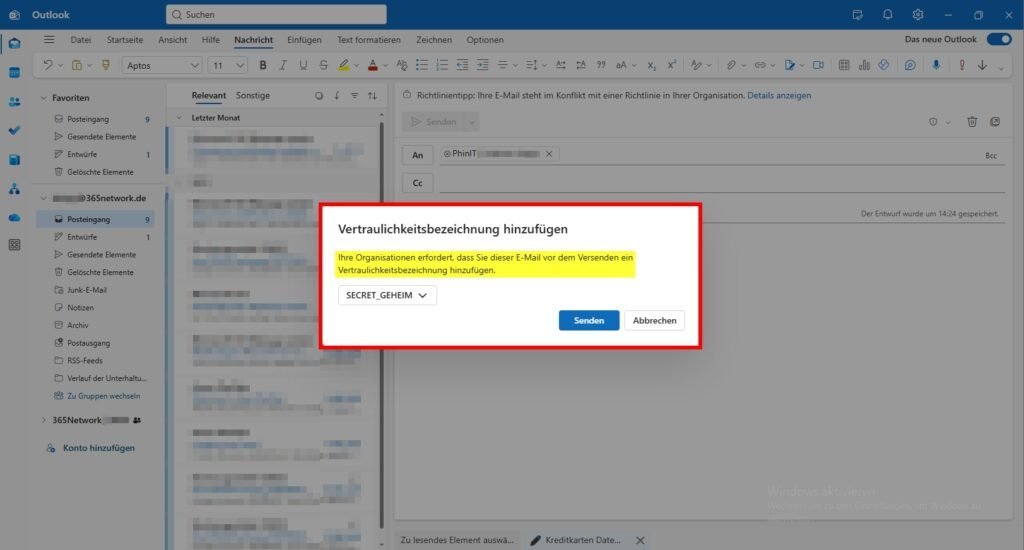Toggle italic text formatting
This screenshot has width=1024, height=550.
point(283,65)
